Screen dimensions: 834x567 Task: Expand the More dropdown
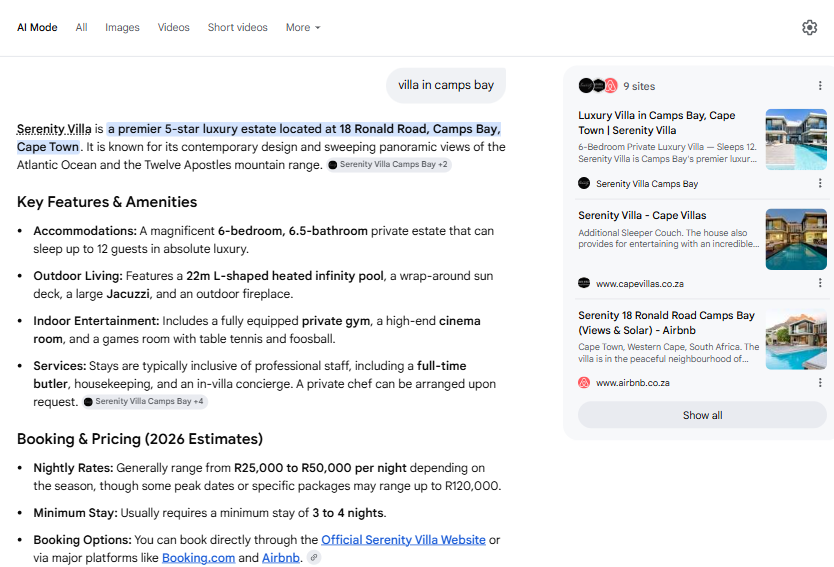coord(303,27)
